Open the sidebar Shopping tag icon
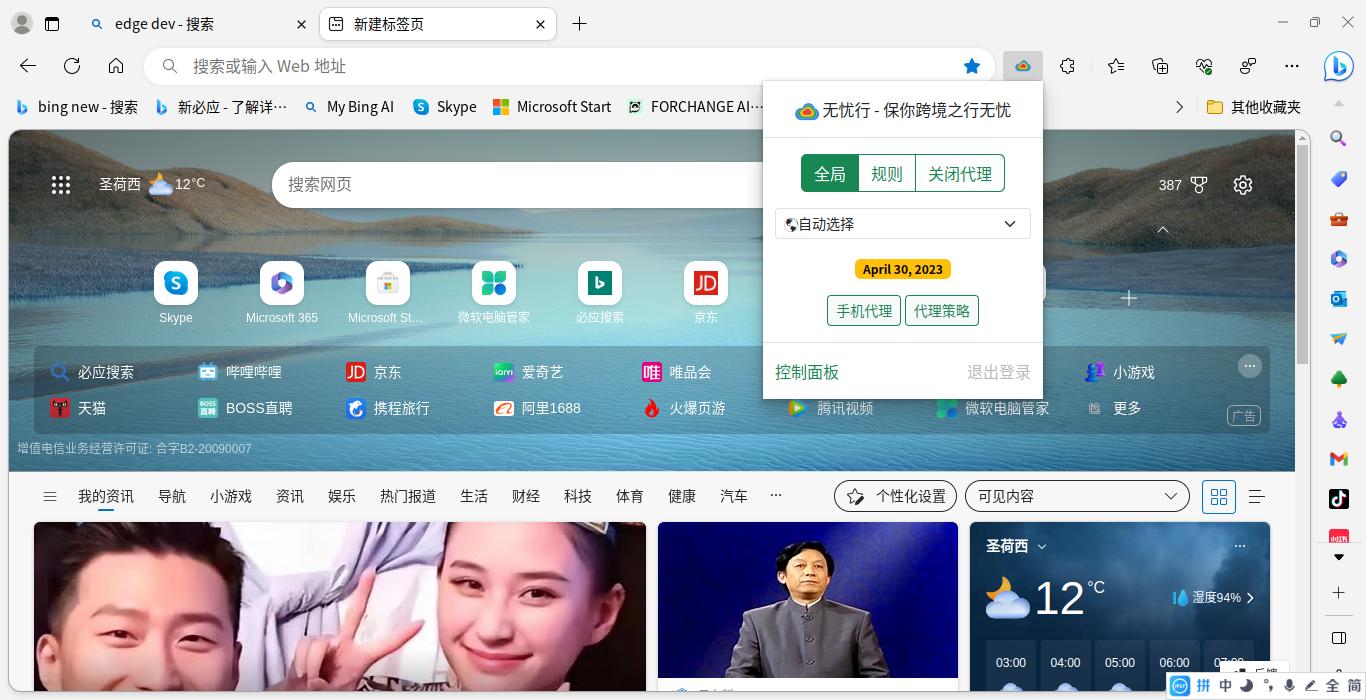Image resolution: width=1366 pixels, height=700 pixels. point(1338,178)
